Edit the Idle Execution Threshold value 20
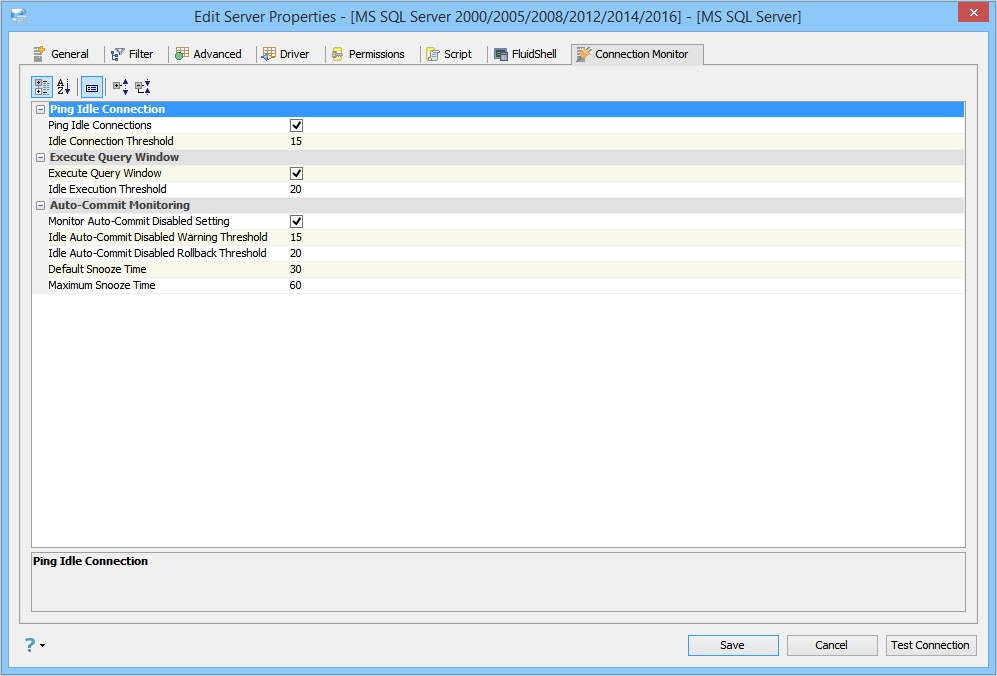Viewport: 997px width, 676px height. [x=626, y=189]
